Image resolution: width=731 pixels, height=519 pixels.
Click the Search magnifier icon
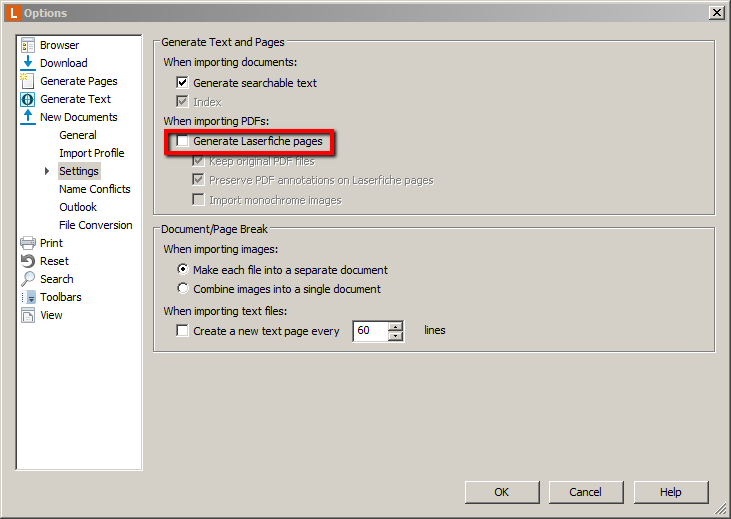pos(28,279)
